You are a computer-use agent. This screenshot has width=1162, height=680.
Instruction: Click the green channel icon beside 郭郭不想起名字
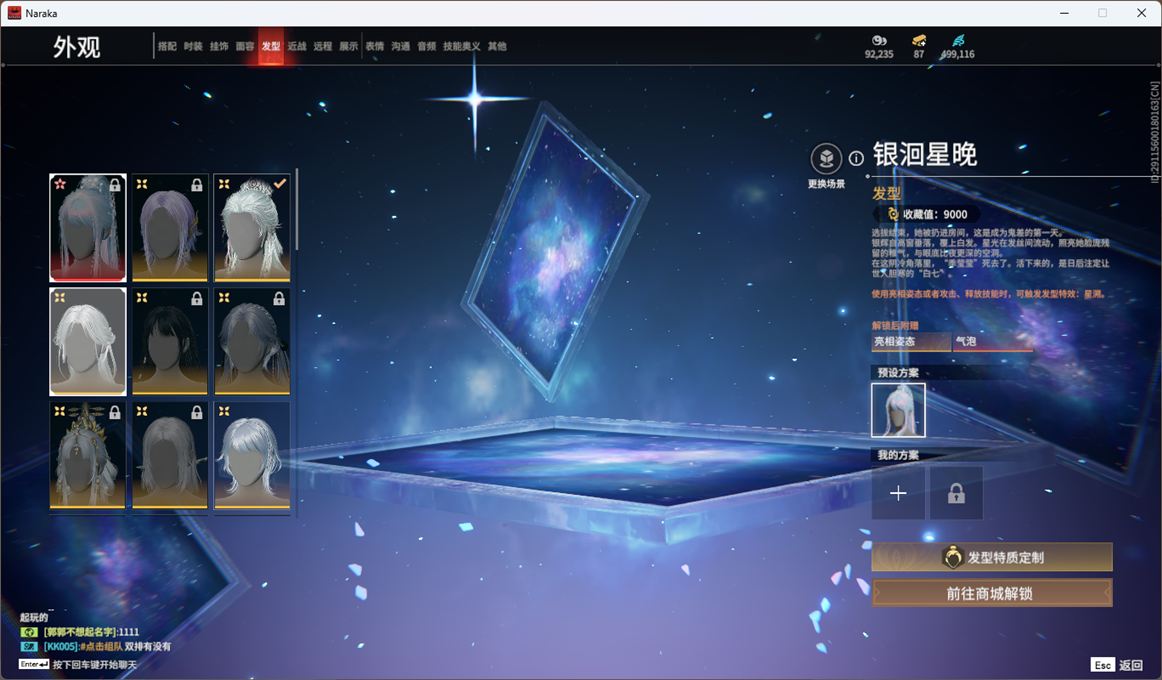(29, 632)
